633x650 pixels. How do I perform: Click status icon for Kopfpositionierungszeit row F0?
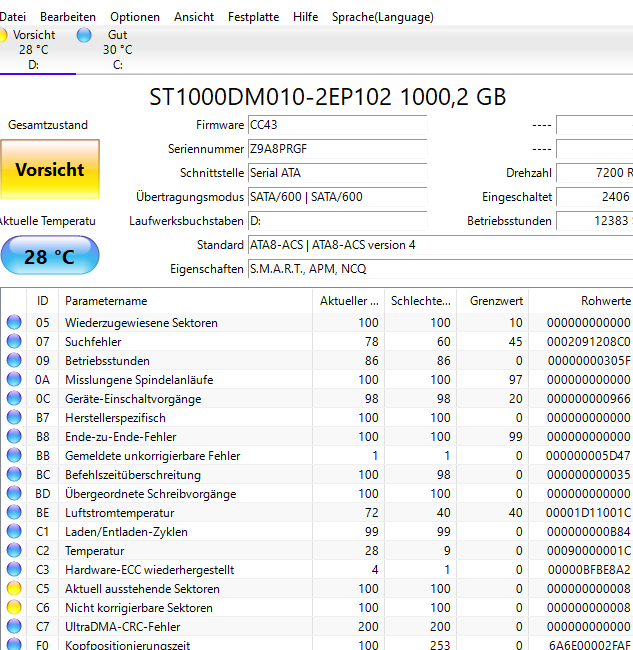[x=14, y=645]
